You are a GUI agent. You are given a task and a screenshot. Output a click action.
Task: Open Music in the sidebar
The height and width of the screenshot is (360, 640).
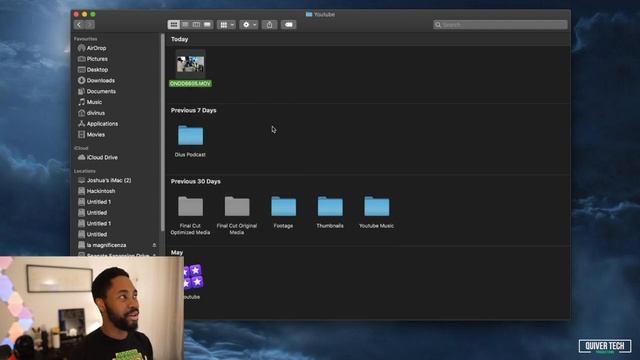(90, 102)
